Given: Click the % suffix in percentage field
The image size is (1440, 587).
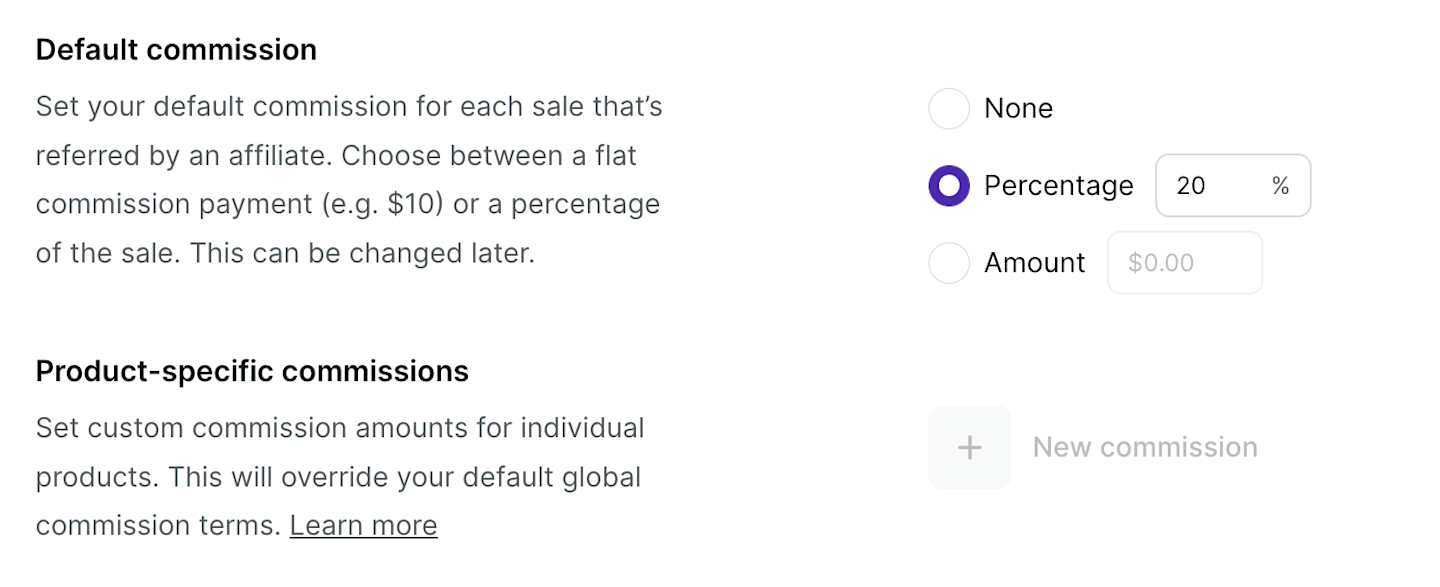Looking at the screenshot, I should click(1280, 186).
